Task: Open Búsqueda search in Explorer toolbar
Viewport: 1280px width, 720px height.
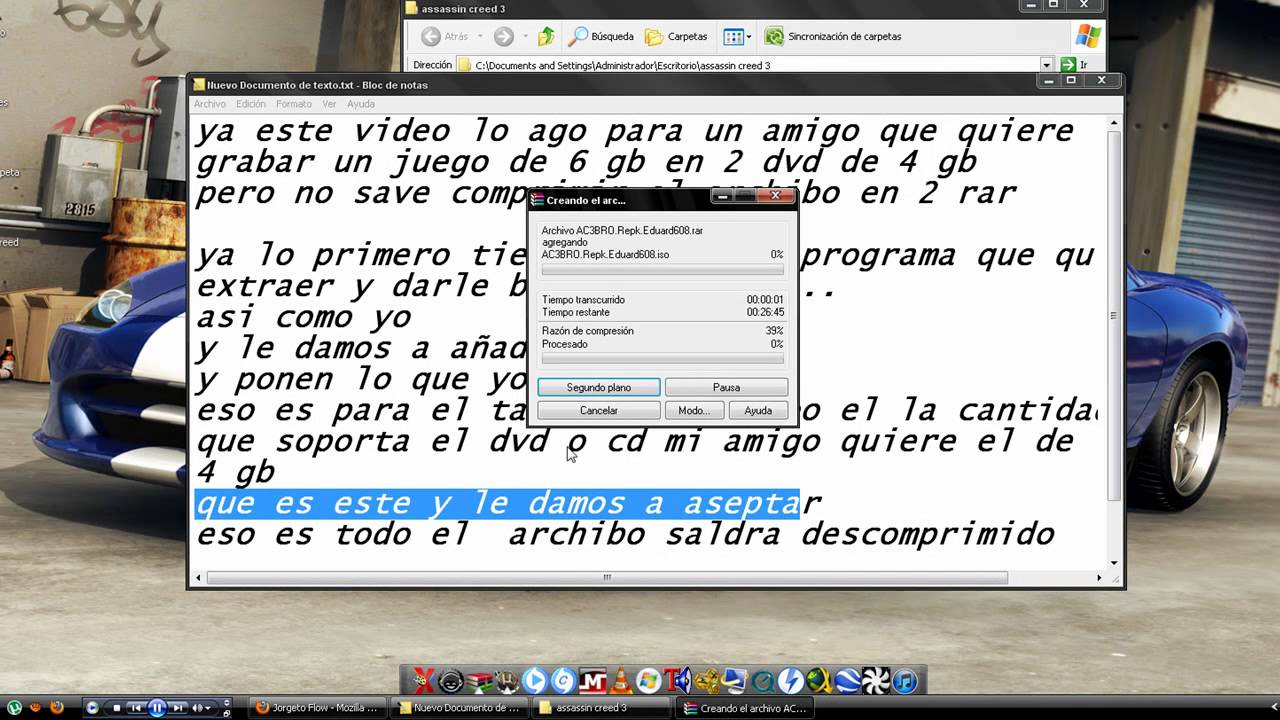Action: click(601, 36)
